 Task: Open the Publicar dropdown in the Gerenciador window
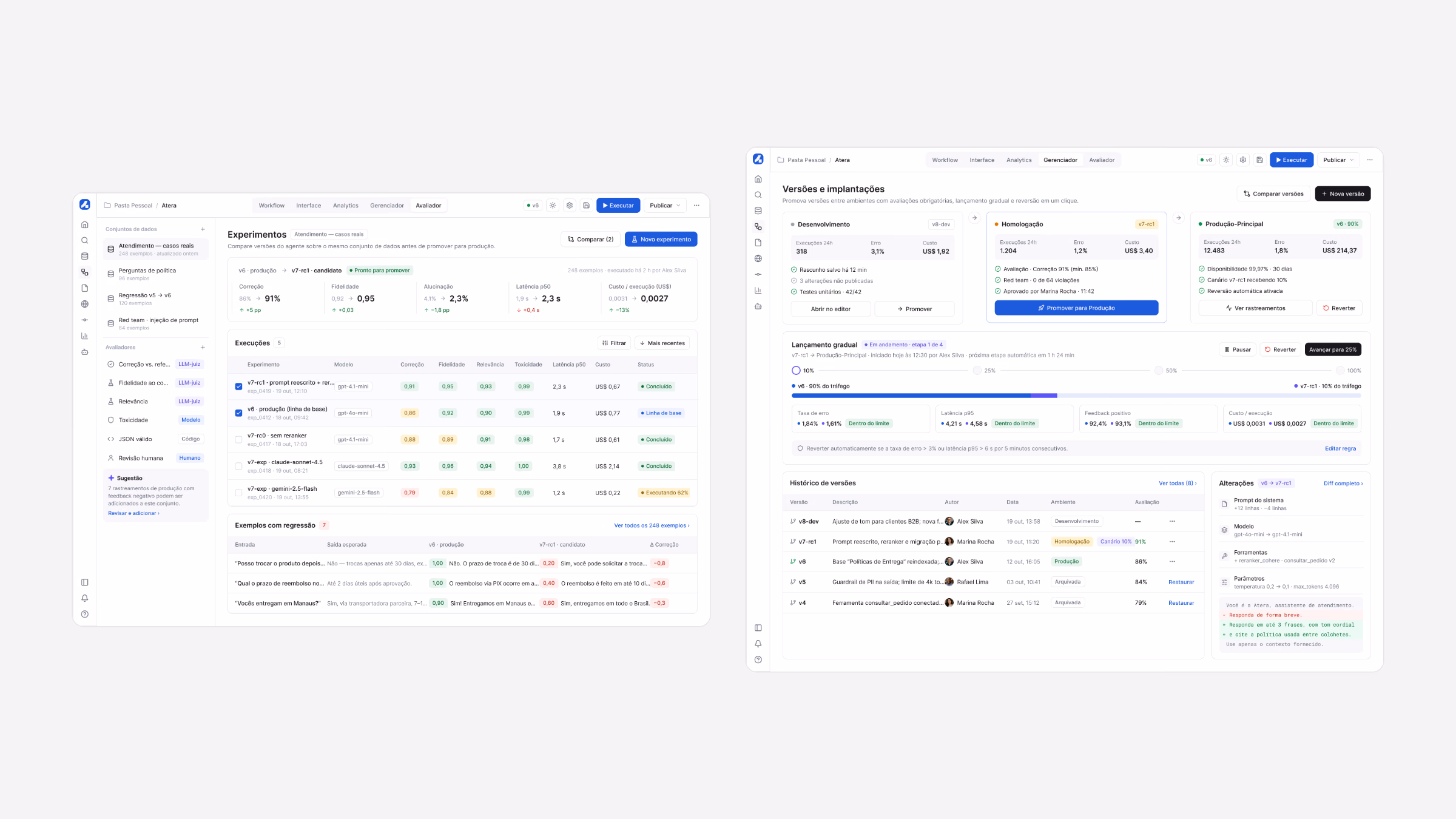1338,160
